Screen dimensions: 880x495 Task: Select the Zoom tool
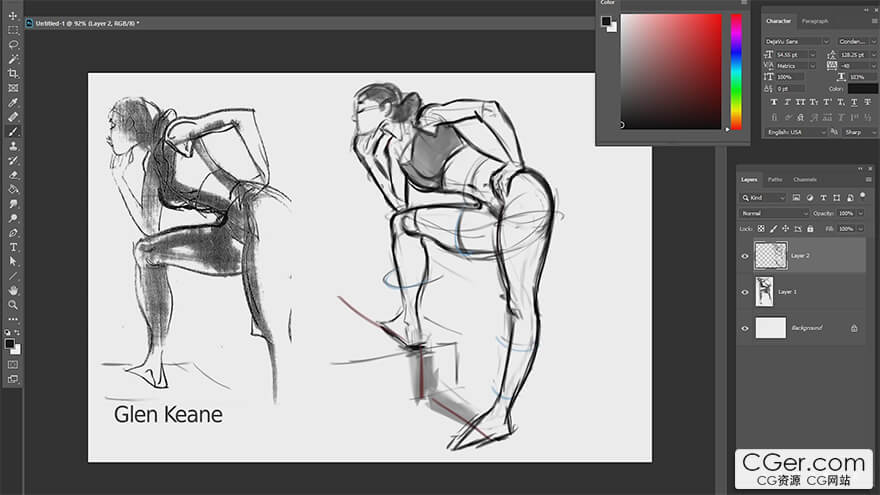pos(13,305)
